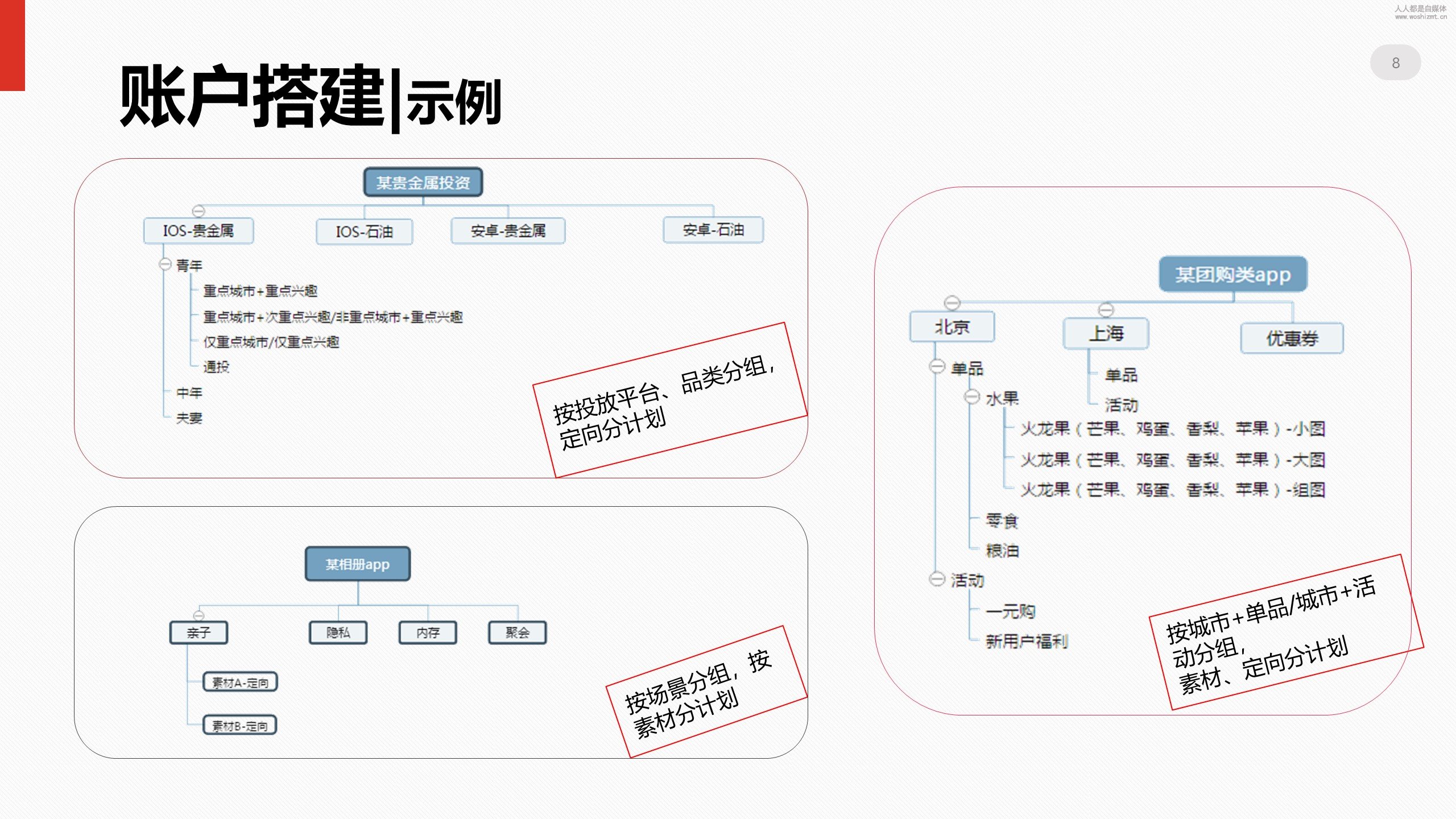Click the 优惠券 node
The image size is (1456, 819).
click(x=1292, y=338)
